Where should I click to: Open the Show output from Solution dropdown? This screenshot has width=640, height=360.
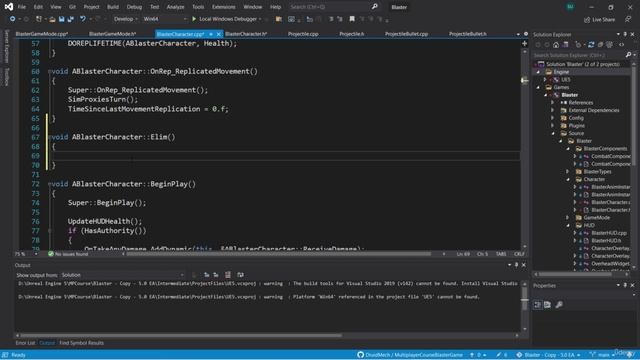coord(122,275)
